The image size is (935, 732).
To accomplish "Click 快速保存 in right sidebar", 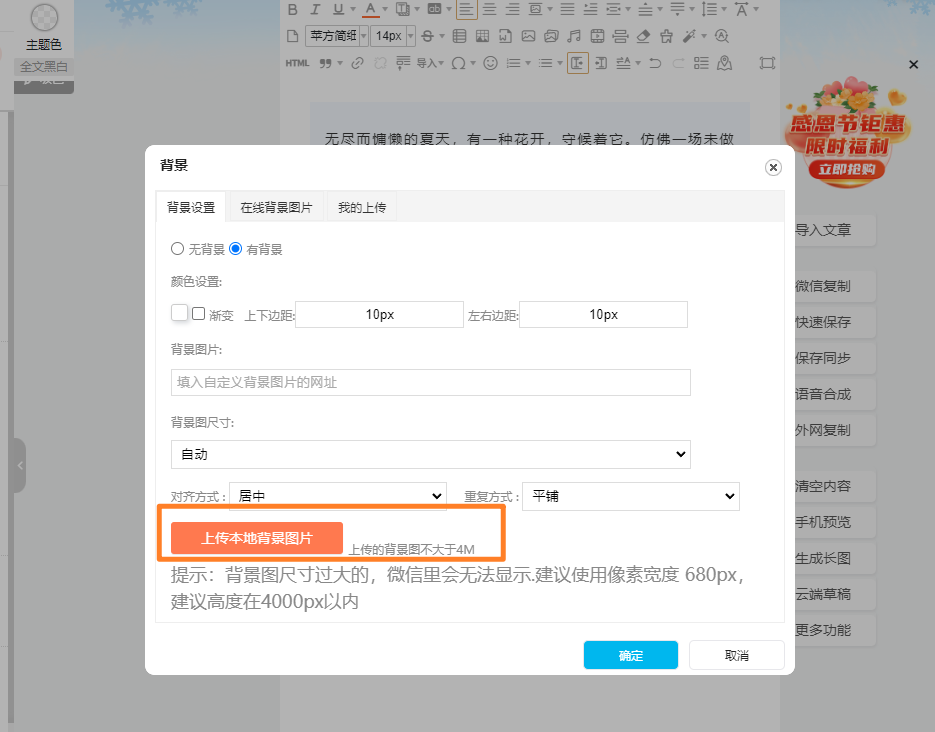I will pyautogui.click(x=834, y=322).
